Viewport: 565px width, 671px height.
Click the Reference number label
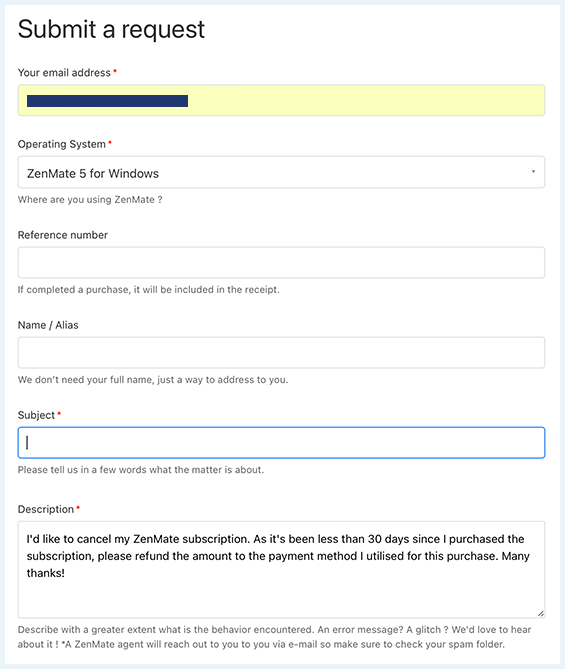(x=62, y=235)
